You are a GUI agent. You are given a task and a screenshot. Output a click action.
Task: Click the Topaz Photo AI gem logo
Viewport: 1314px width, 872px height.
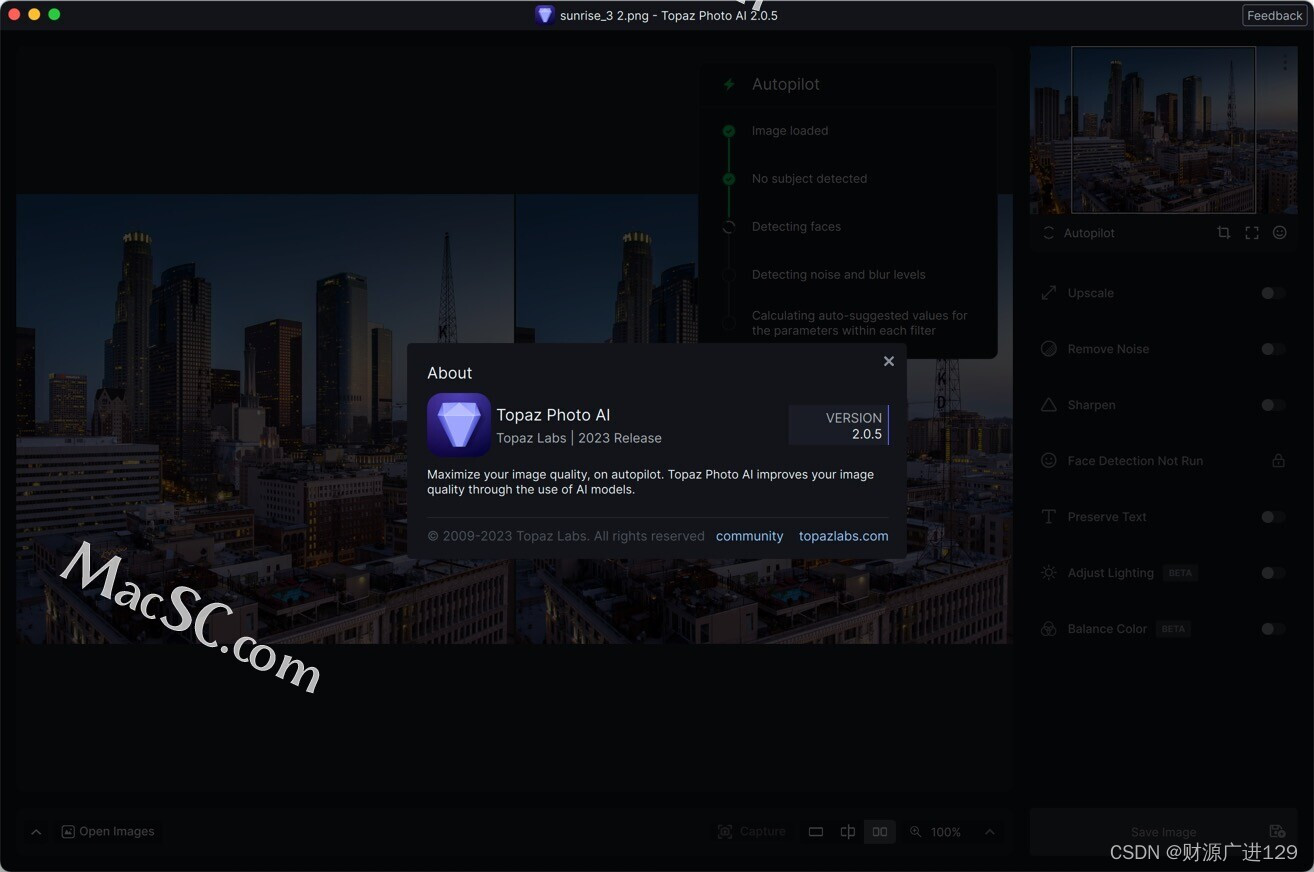pyautogui.click(x=459, y=424)
